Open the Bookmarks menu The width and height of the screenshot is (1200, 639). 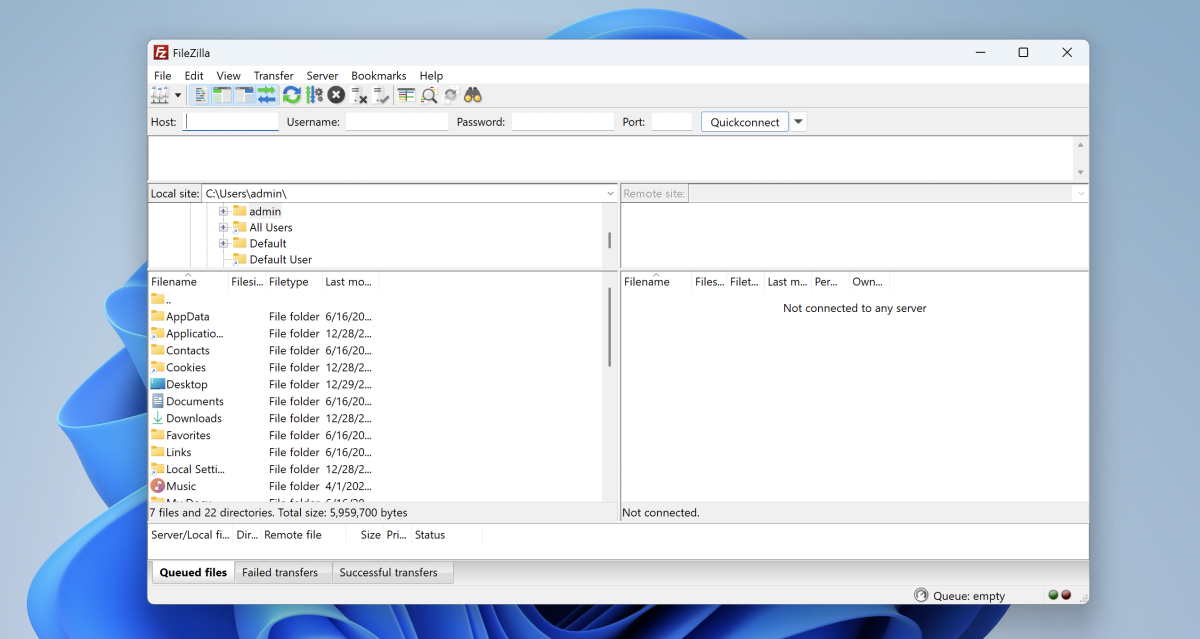378,76
